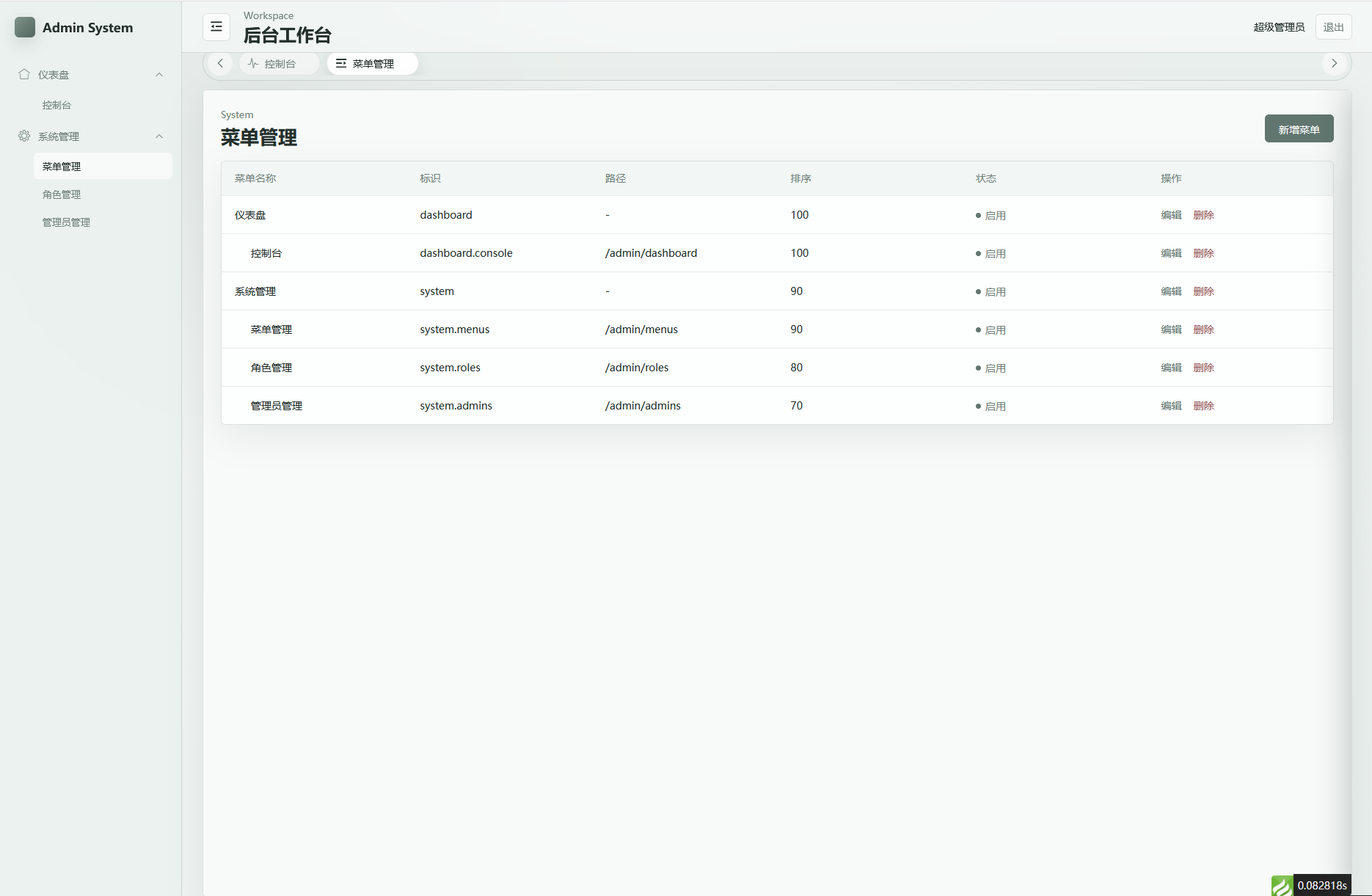Edit the 系统管理 menu row

point(1171,291)
